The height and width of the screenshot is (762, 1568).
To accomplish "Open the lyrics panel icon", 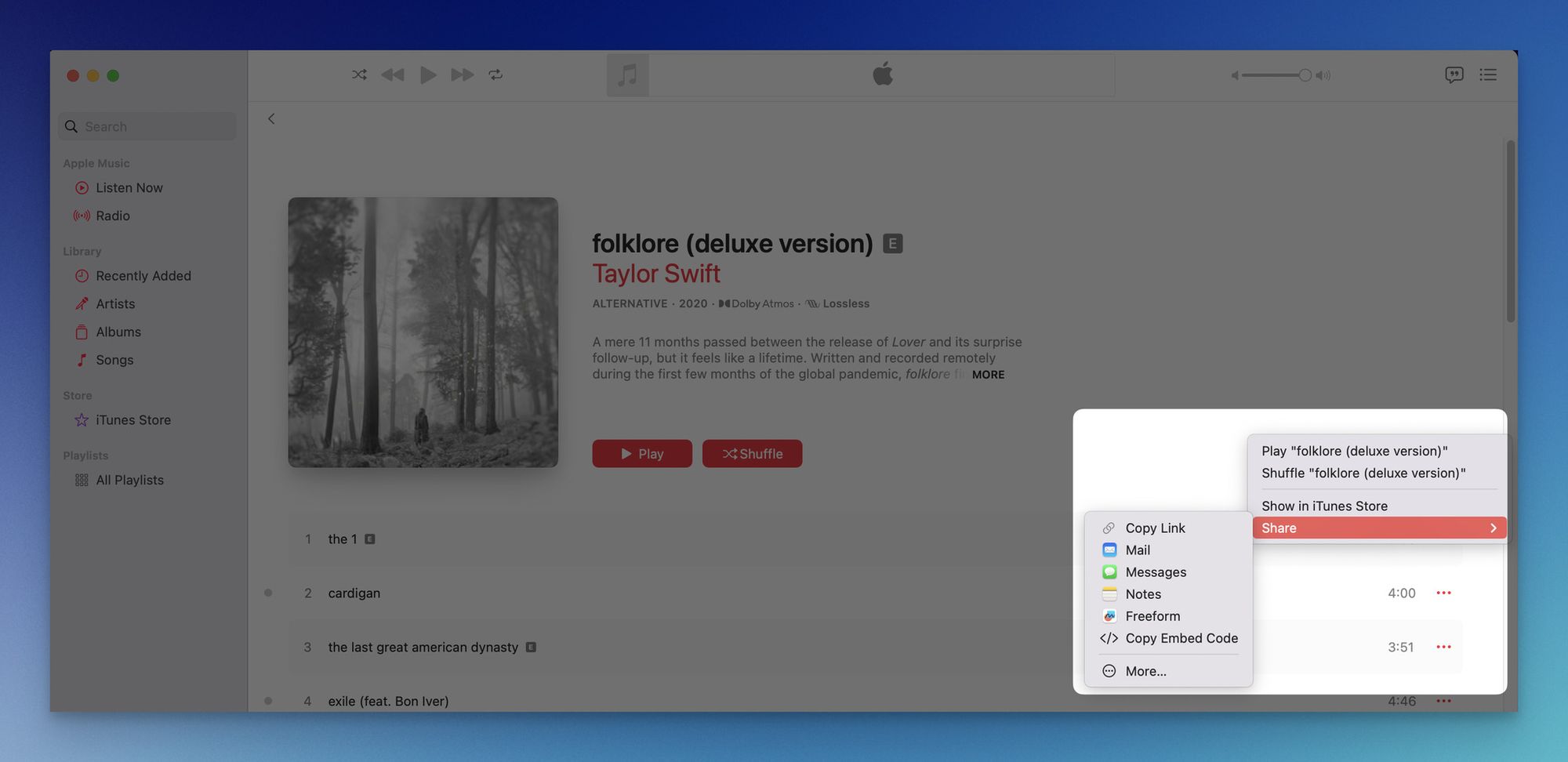I will tap(1454, 74).
